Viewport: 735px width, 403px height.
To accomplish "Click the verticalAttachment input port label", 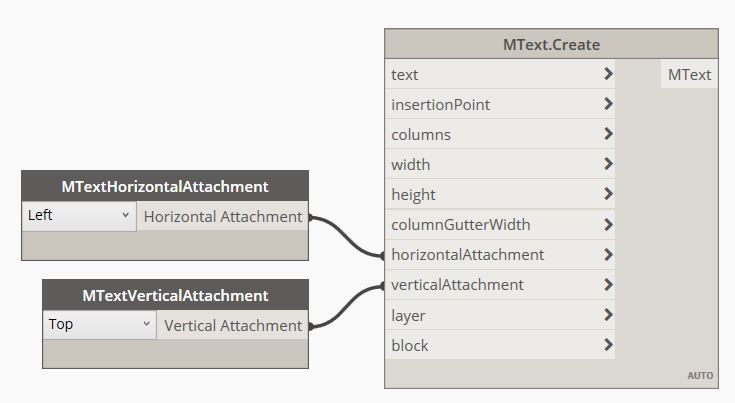I will (457, 284).
